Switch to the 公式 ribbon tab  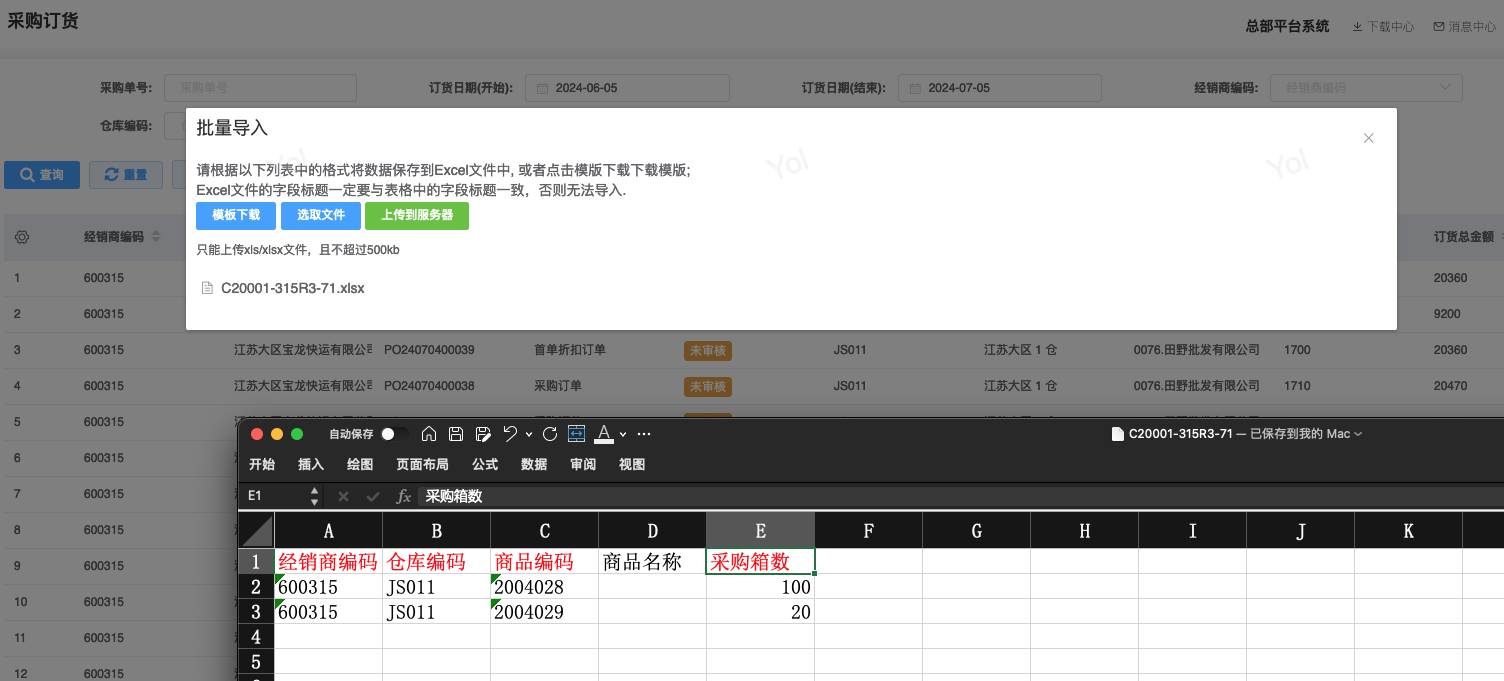485,465
